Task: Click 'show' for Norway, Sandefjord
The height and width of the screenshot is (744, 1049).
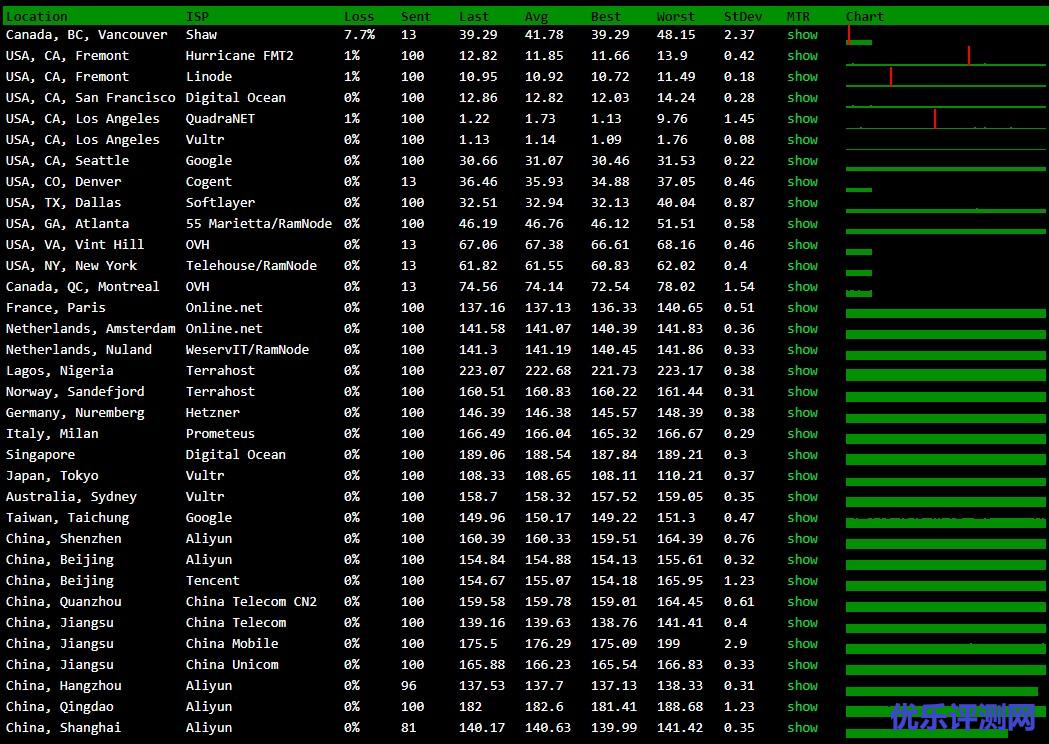Action: [x=802, y=391]
